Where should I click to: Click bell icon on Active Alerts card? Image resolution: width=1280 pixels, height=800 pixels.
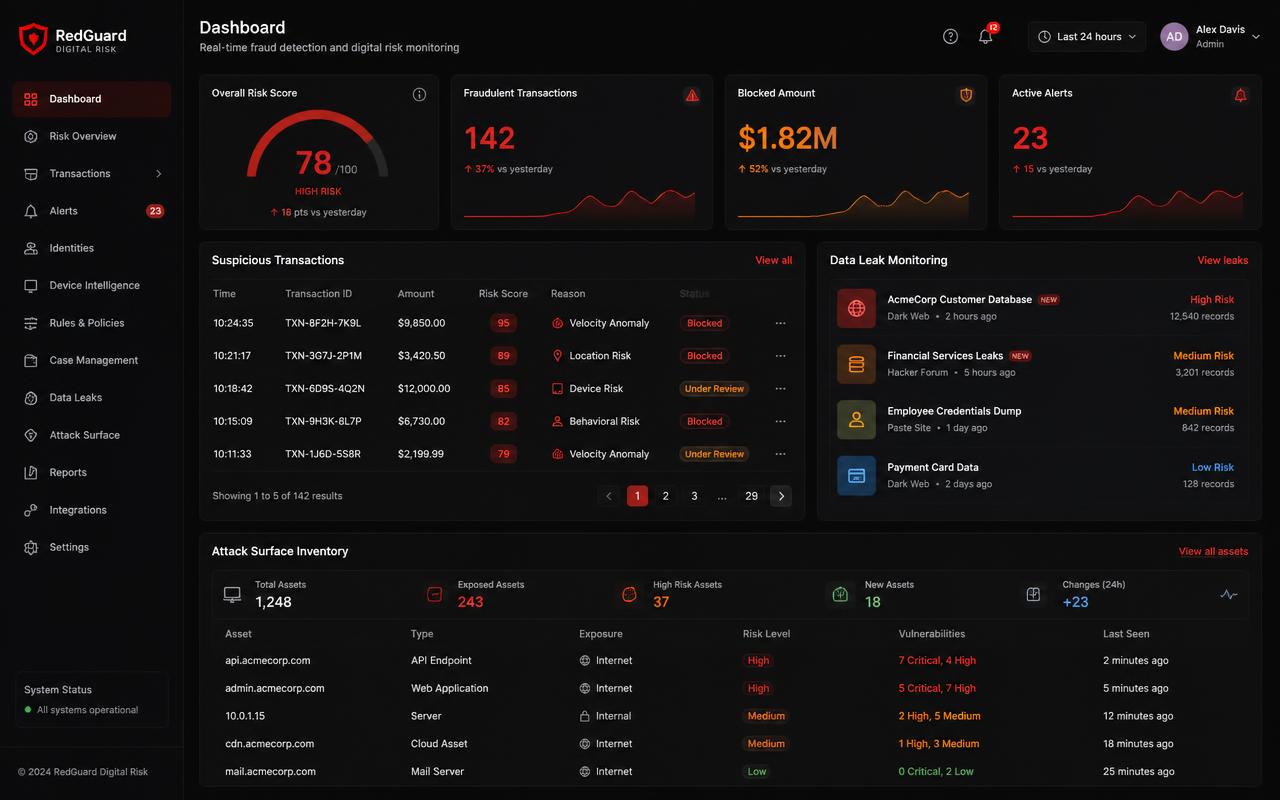click(1240, 95)
